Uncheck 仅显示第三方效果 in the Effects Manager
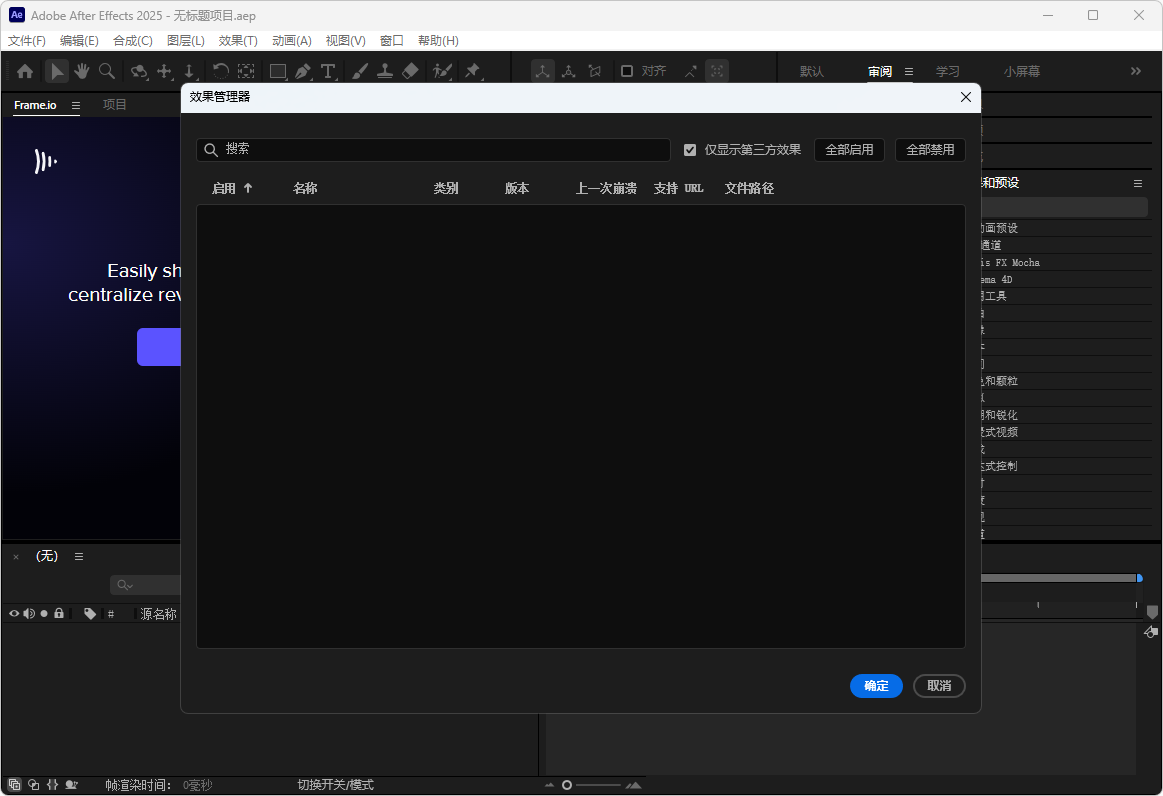The image size is (1163, 796). 690,149
